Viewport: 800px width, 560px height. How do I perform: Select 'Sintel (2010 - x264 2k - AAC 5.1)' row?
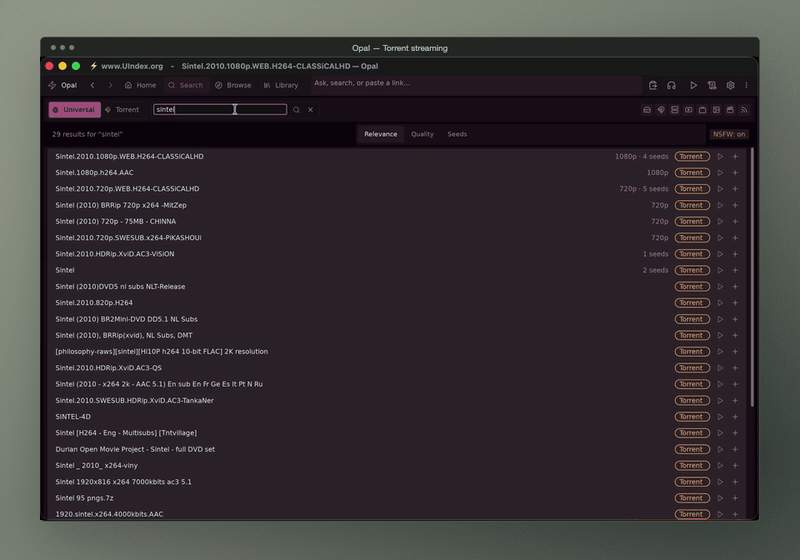pos(398,384)
